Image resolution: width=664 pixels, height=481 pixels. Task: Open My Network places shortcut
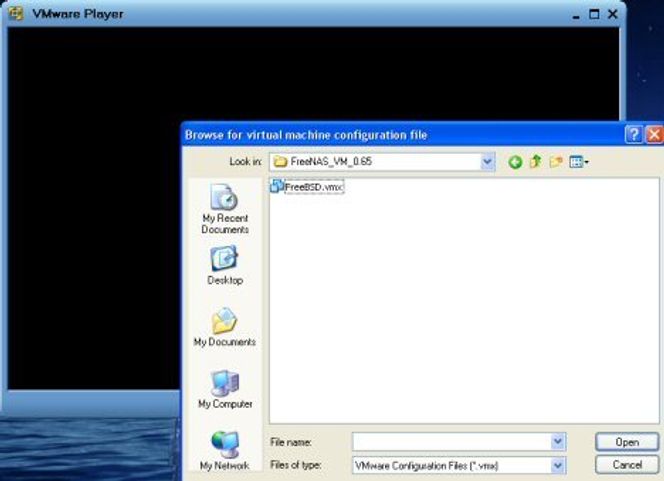225,451
